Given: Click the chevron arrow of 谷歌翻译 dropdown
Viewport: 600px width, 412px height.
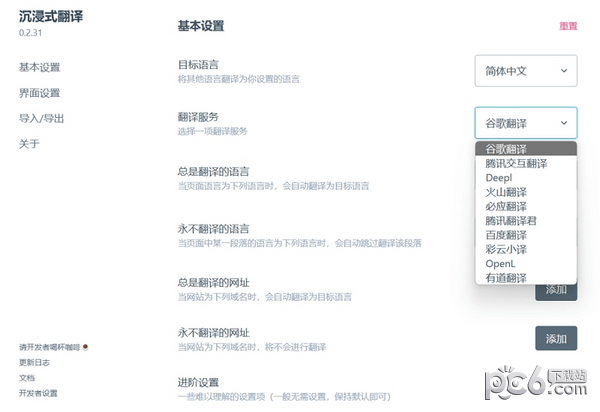Looking at the screenshot, I should 564,123.
